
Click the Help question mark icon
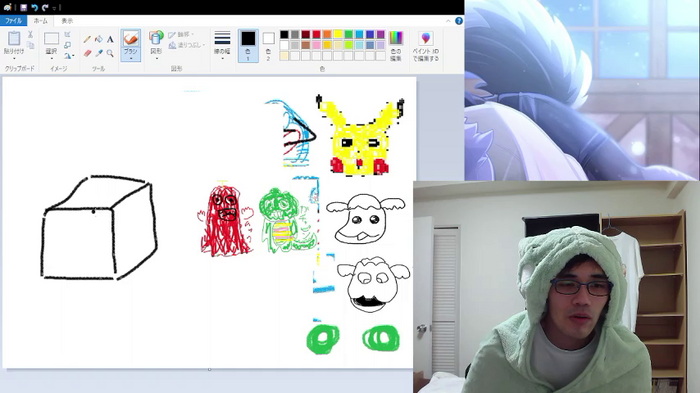click(458, 21)
